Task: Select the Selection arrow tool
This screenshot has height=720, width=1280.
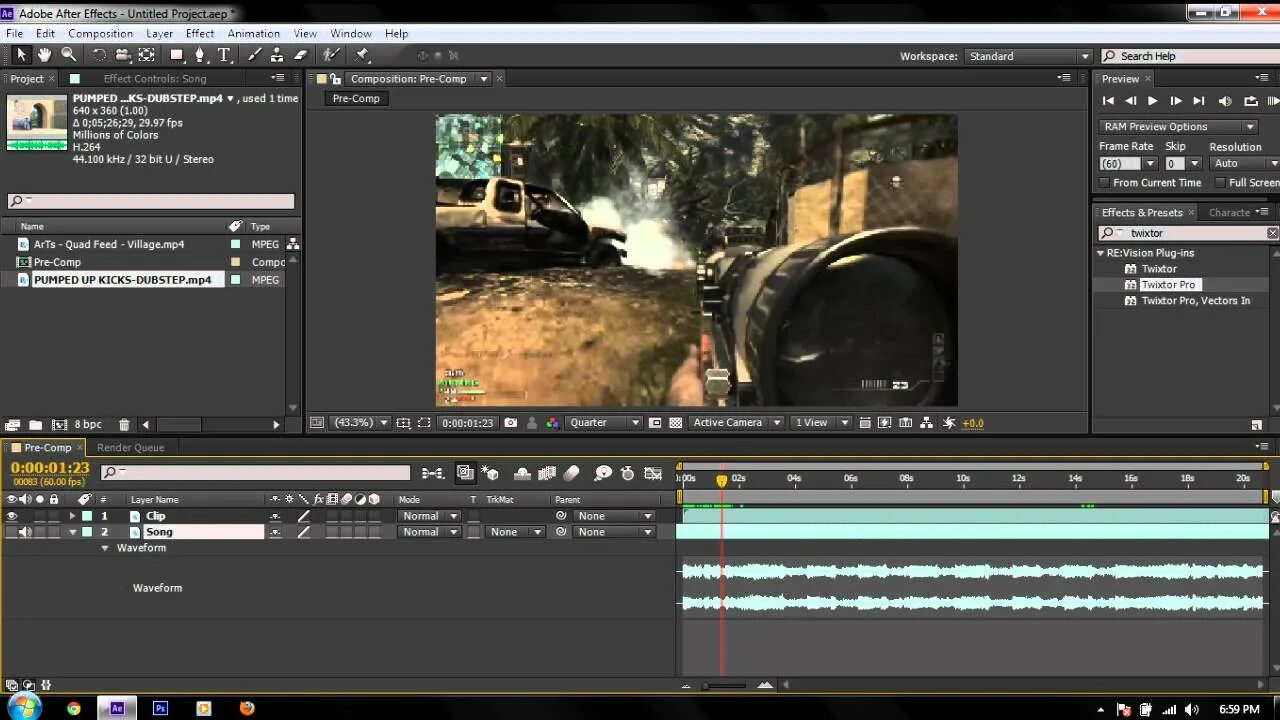Action: [21, 56]
